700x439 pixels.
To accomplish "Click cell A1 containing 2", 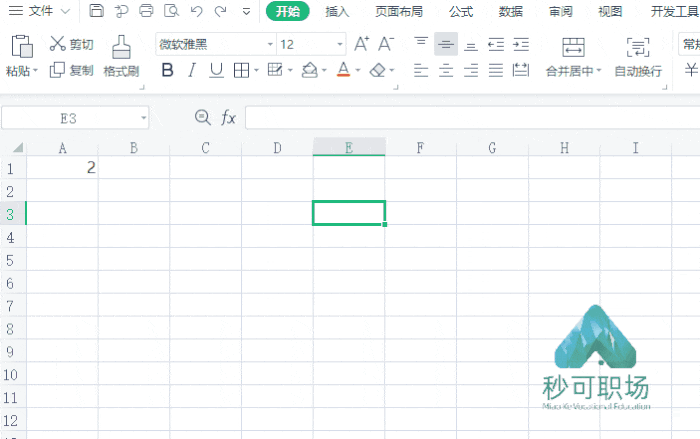I will click(62, 168).
